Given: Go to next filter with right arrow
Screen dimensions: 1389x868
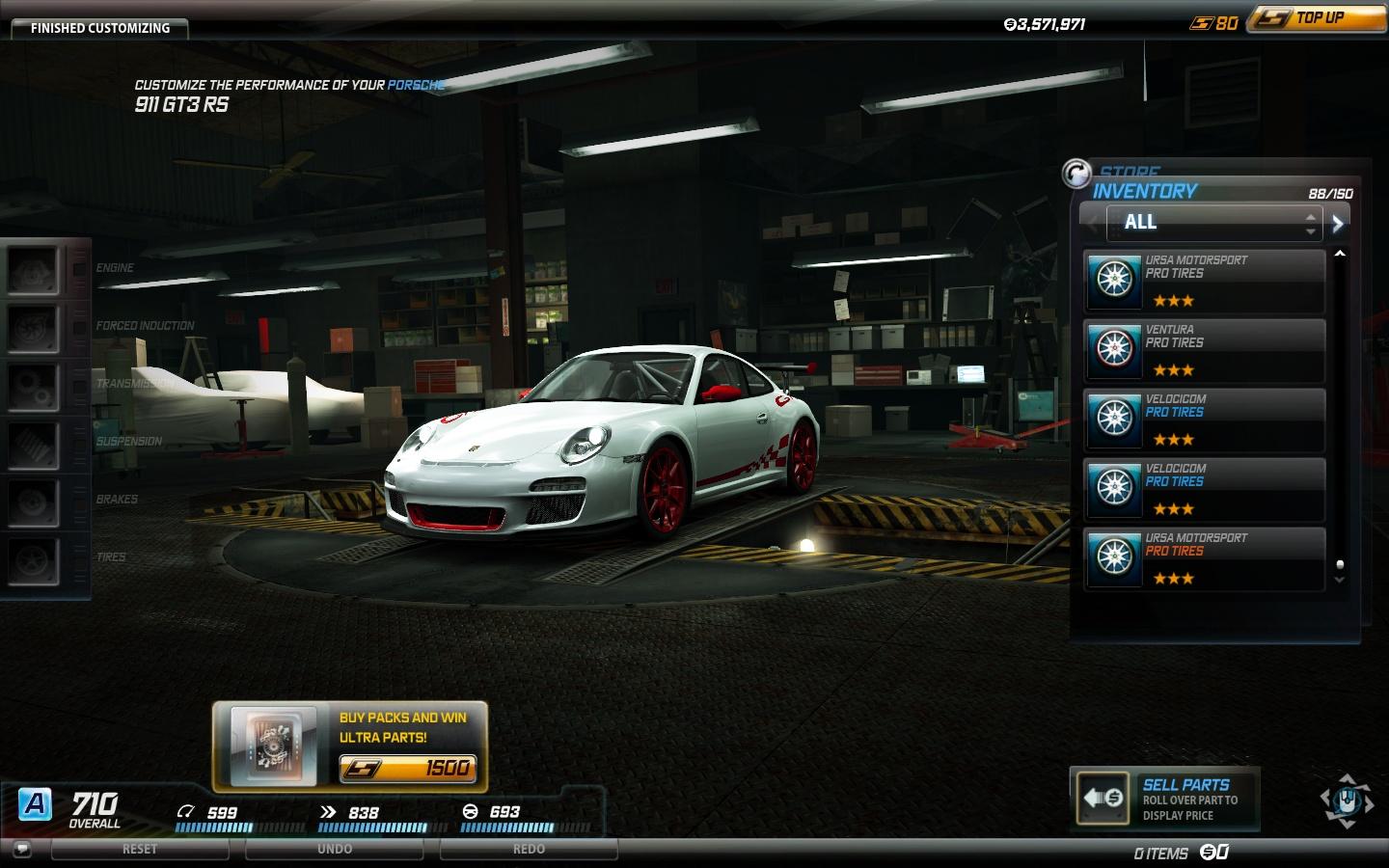Looking at the screenshot, I should tap(1337, 224).
